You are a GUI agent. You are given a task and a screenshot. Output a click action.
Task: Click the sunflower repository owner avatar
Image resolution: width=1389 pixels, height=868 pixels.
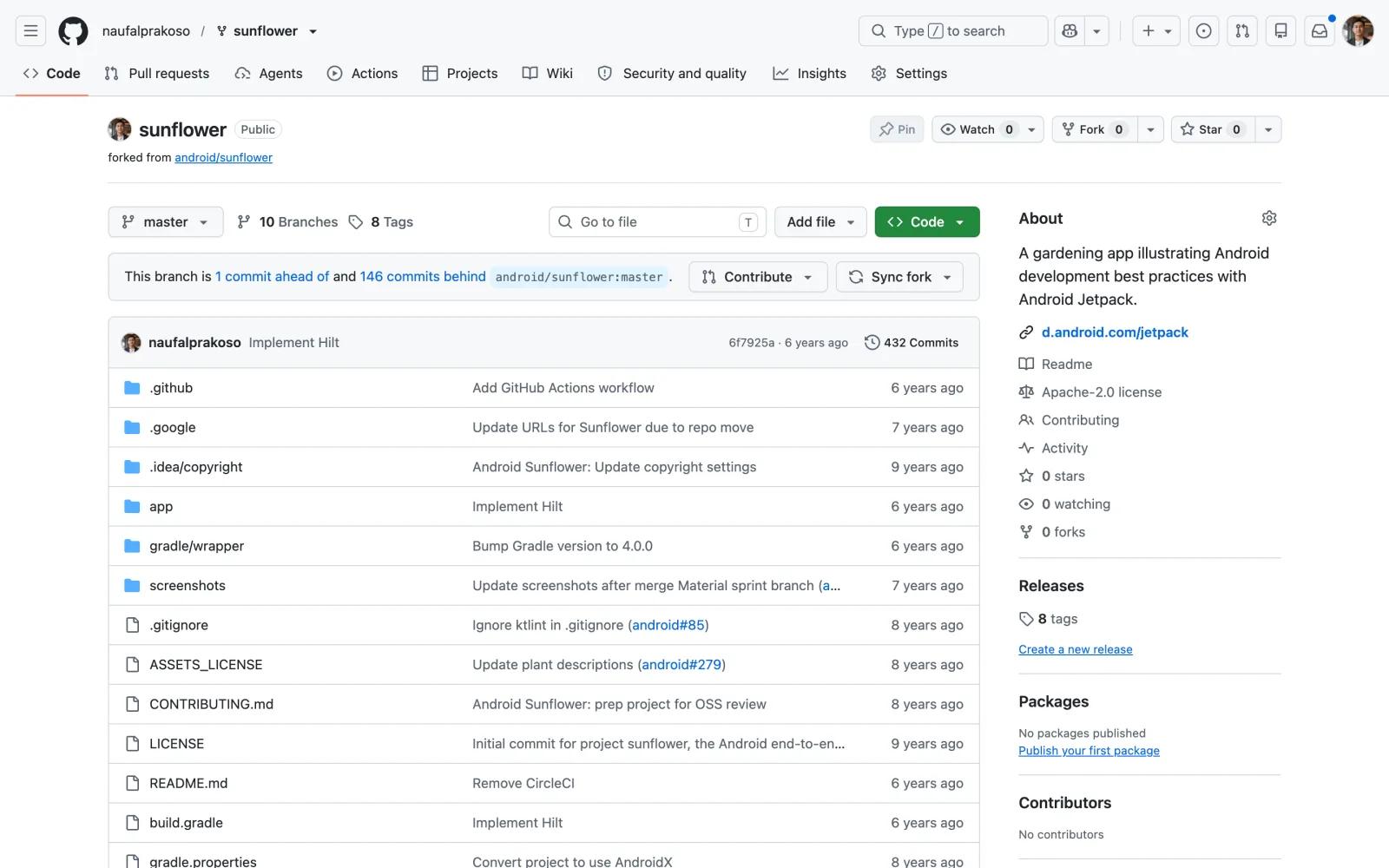120,129
